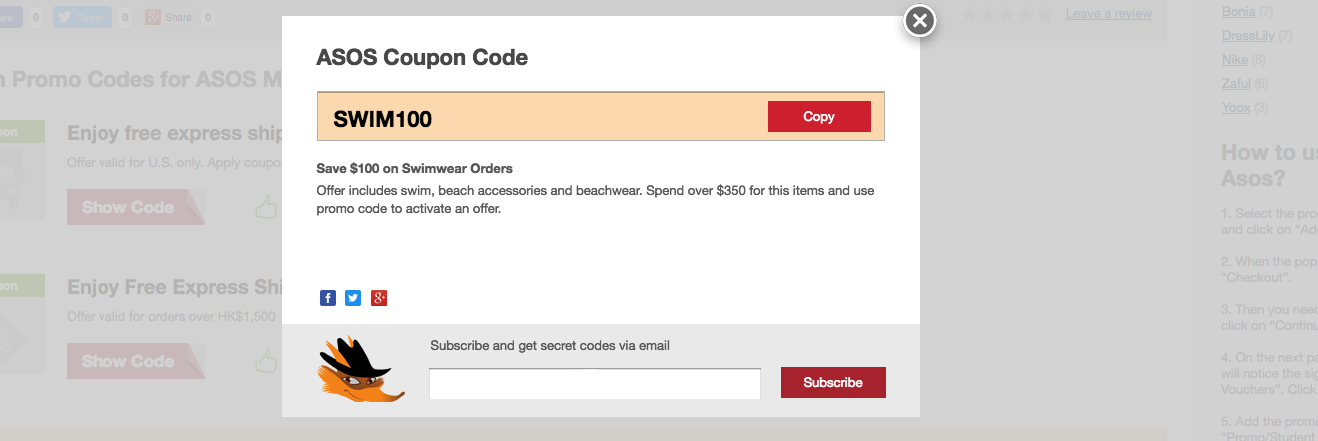
Task: Show Code for HK$1,500 shipping offer
Action: (136, 361)
